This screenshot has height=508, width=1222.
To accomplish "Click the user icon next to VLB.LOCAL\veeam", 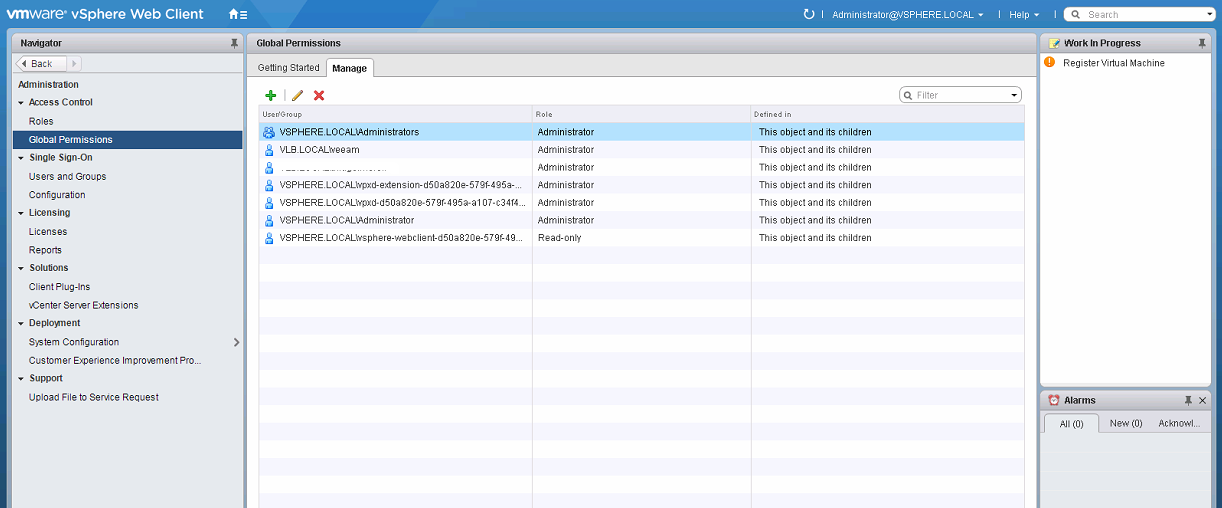I will (269, 150).
